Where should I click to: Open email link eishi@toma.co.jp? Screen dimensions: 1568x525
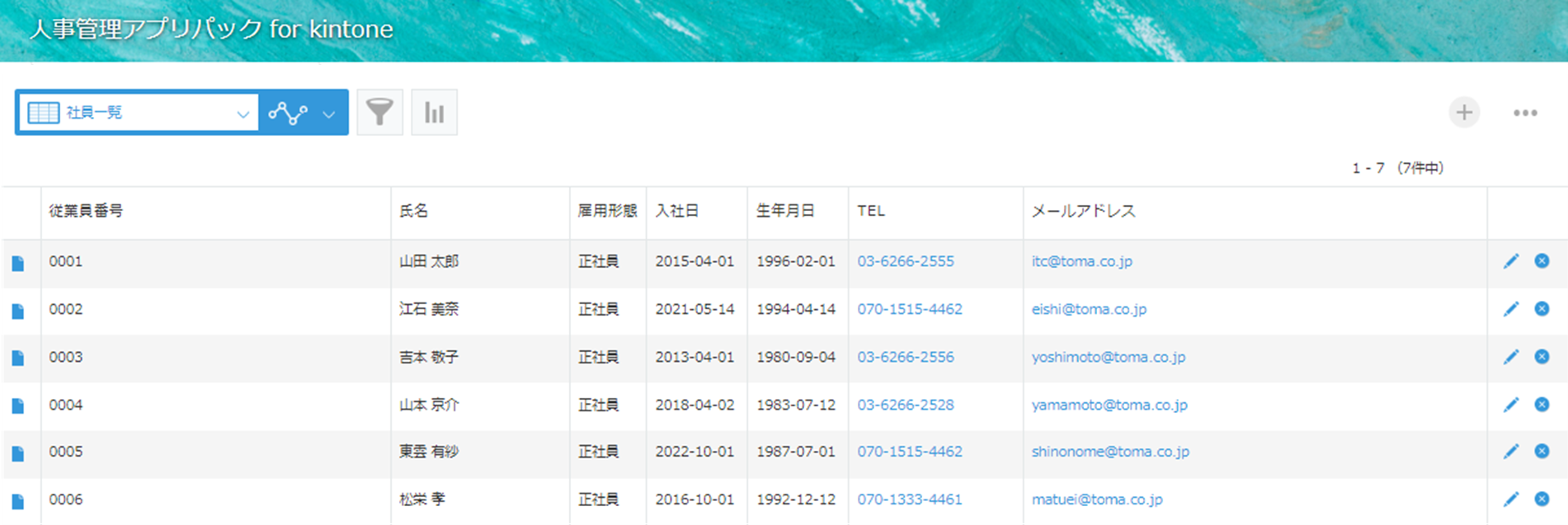coord(1089,309)
